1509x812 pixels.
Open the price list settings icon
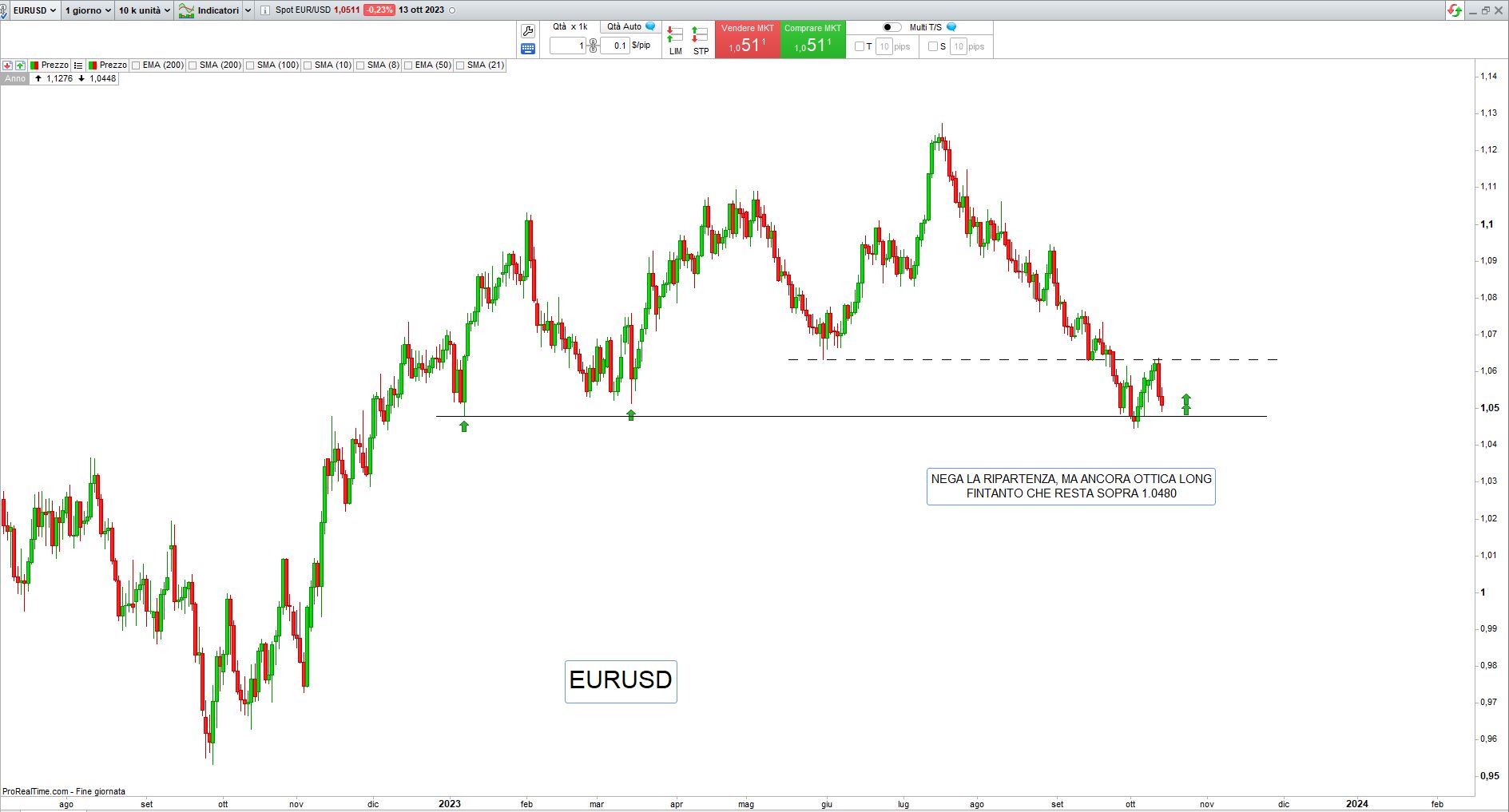[x=78, y=65]
